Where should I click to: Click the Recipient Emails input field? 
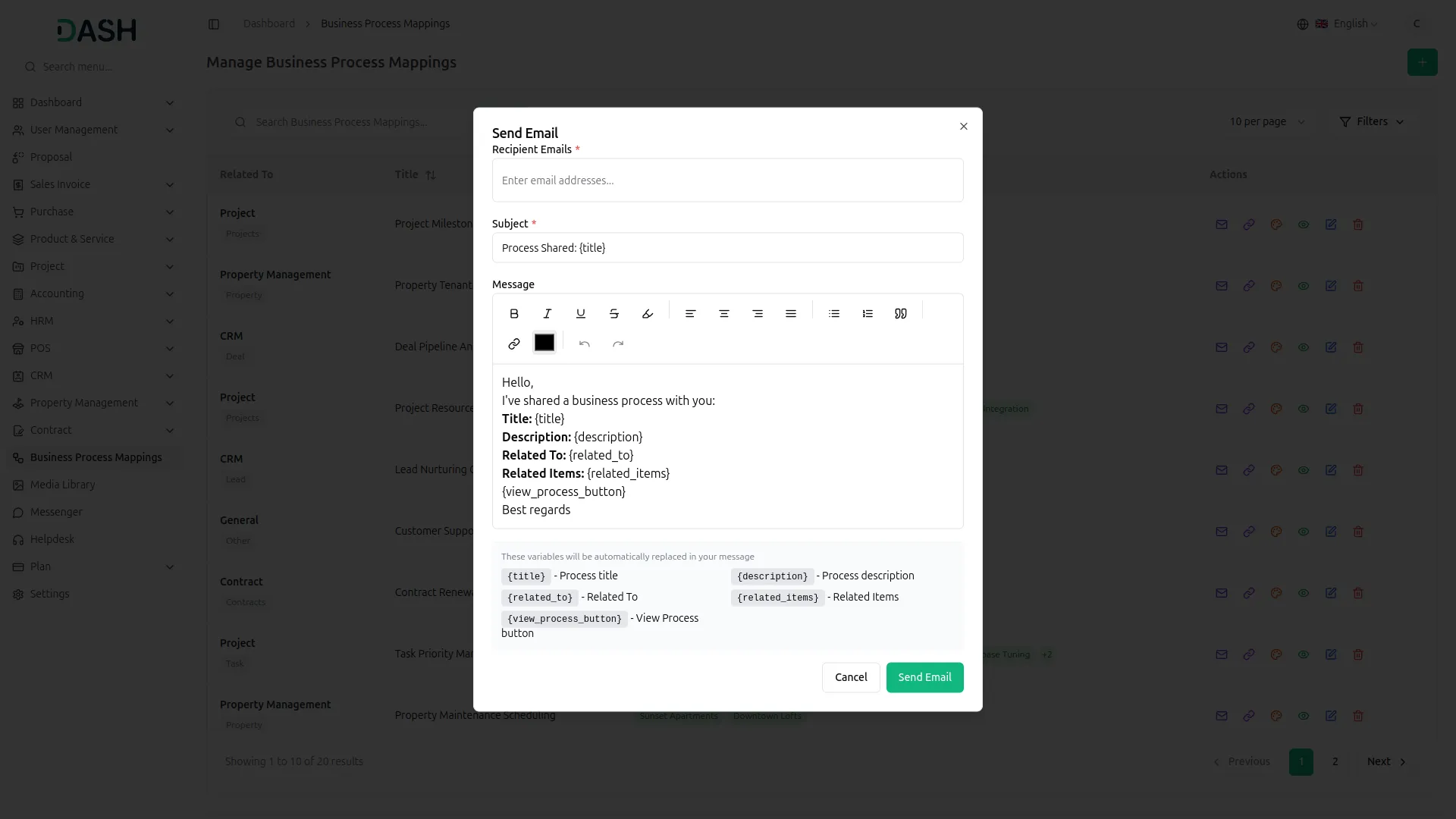727,180
